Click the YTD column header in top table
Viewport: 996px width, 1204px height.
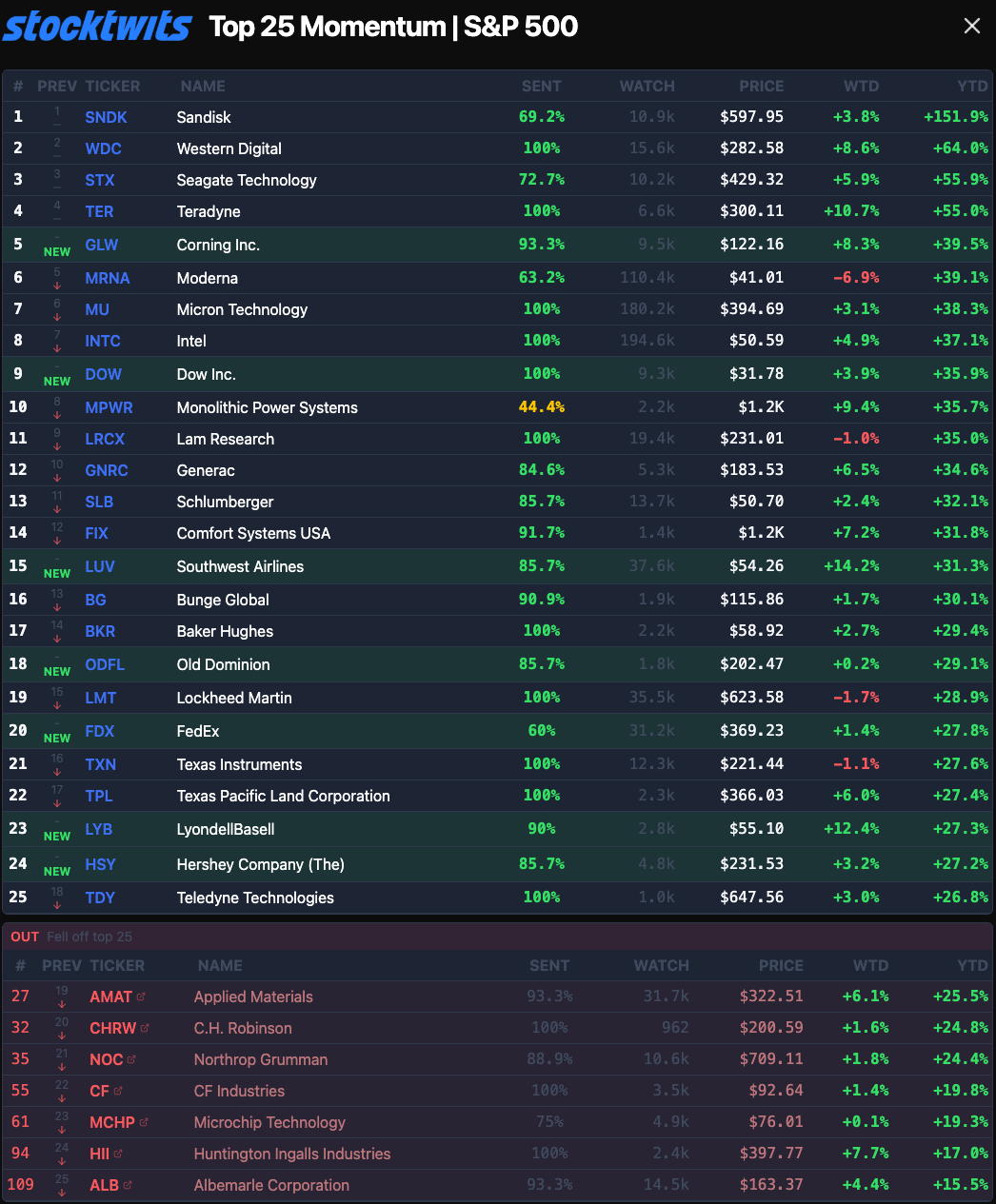(x=972, y=86)
